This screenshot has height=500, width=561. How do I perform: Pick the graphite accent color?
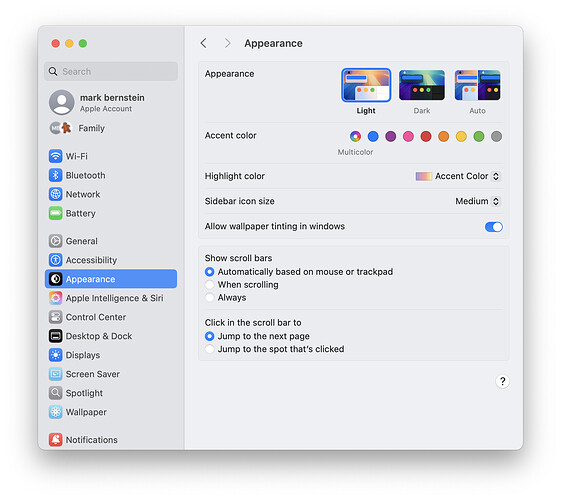[x=496, y=136]
